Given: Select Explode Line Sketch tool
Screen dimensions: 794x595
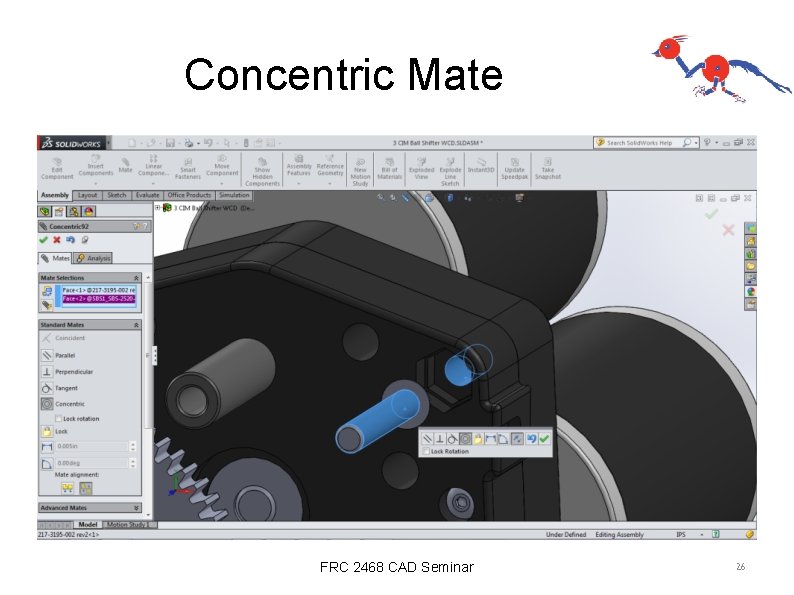Looking at the screenshot, I should [450, 172].
